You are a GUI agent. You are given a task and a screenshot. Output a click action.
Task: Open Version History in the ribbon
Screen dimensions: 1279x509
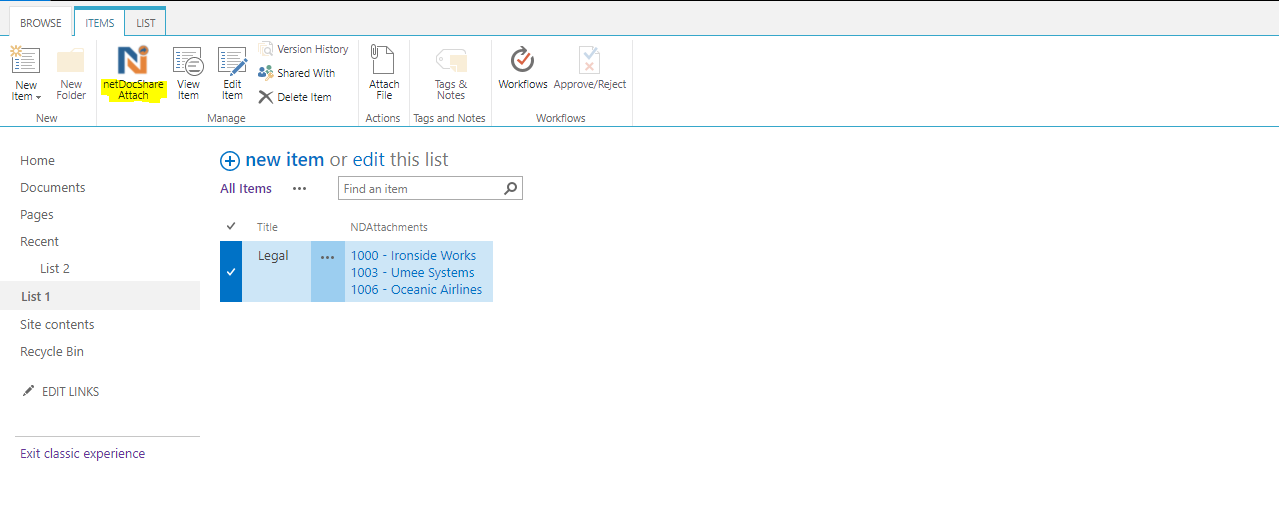[303, 49]
